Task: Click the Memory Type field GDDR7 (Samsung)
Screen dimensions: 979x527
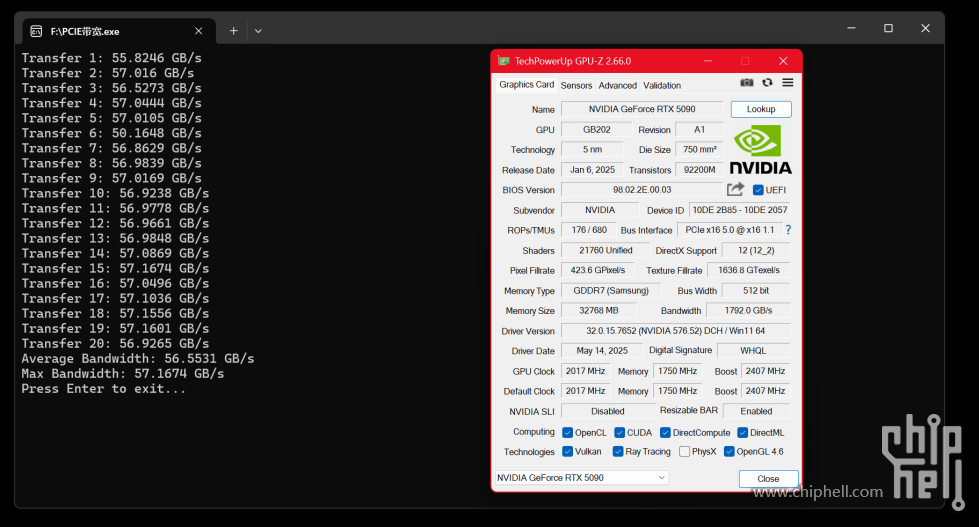Action: [611, 290]
